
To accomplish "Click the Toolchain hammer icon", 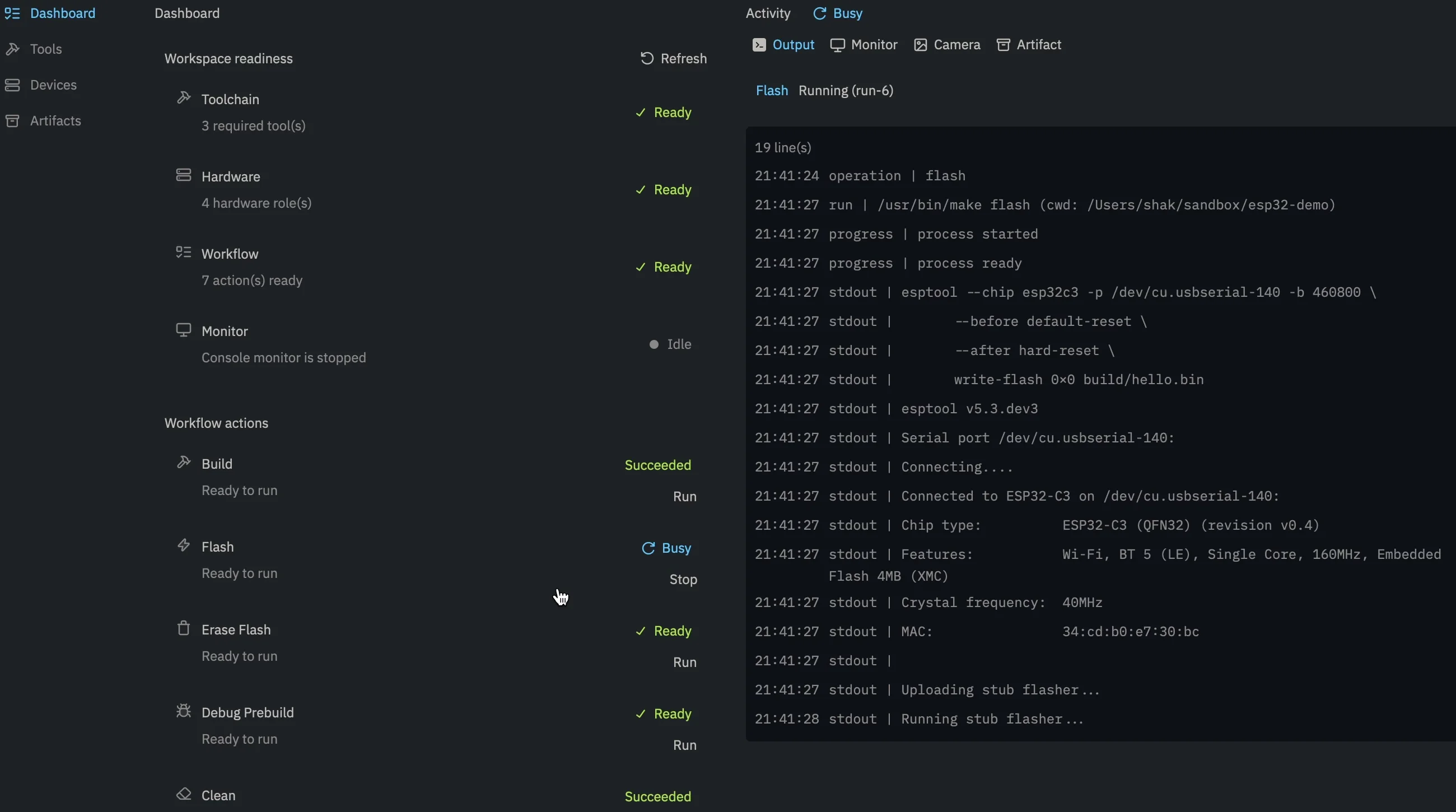I will [x=184, y=98].
